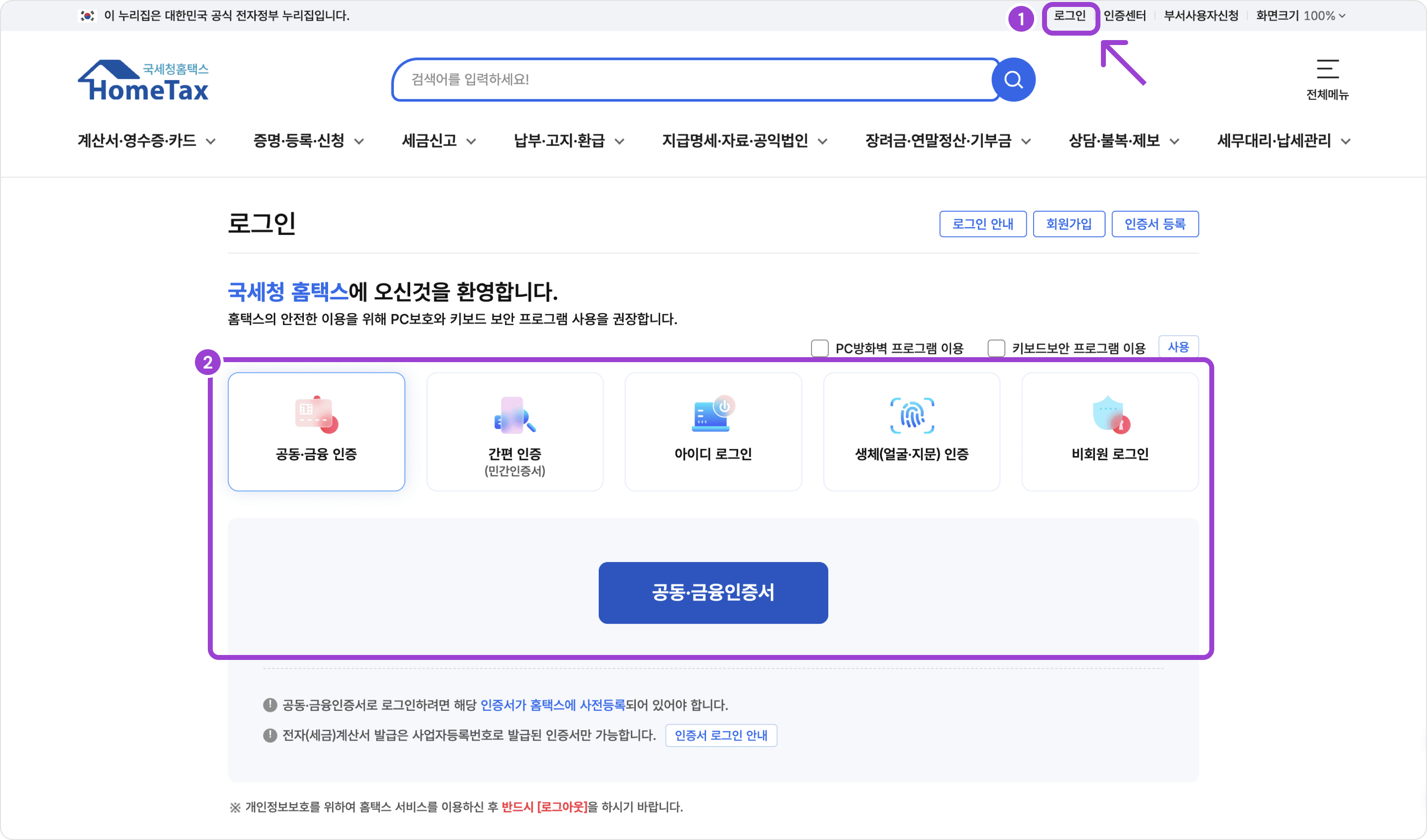Viewport: 1427px width, 840px height.
Task: Click 인증센터 in the top bar
Action: tap(1124, 16)
